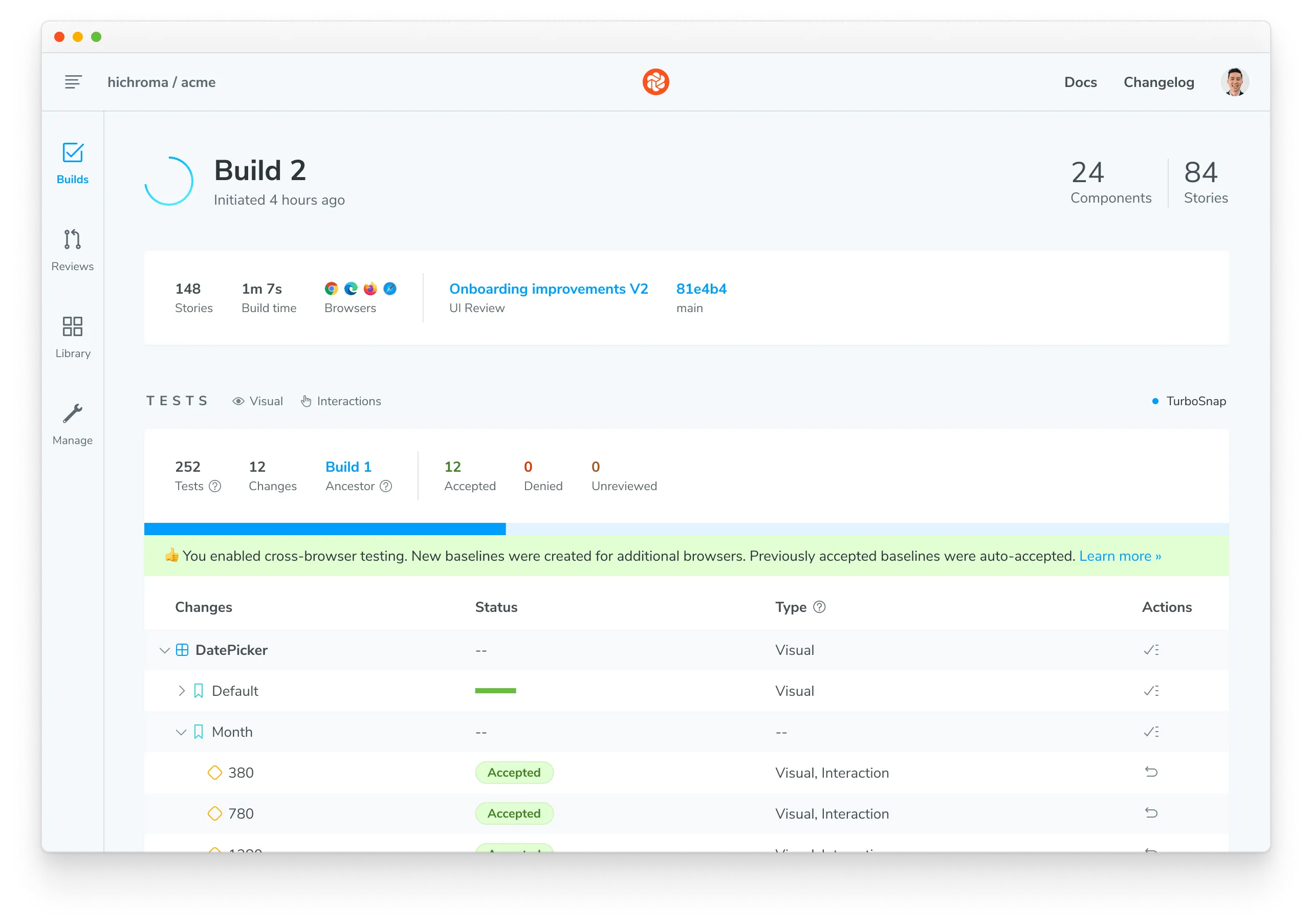1312x924 pixels.
Task: Toggle the Visual tests filter
Action: click(x=258, y=401)
